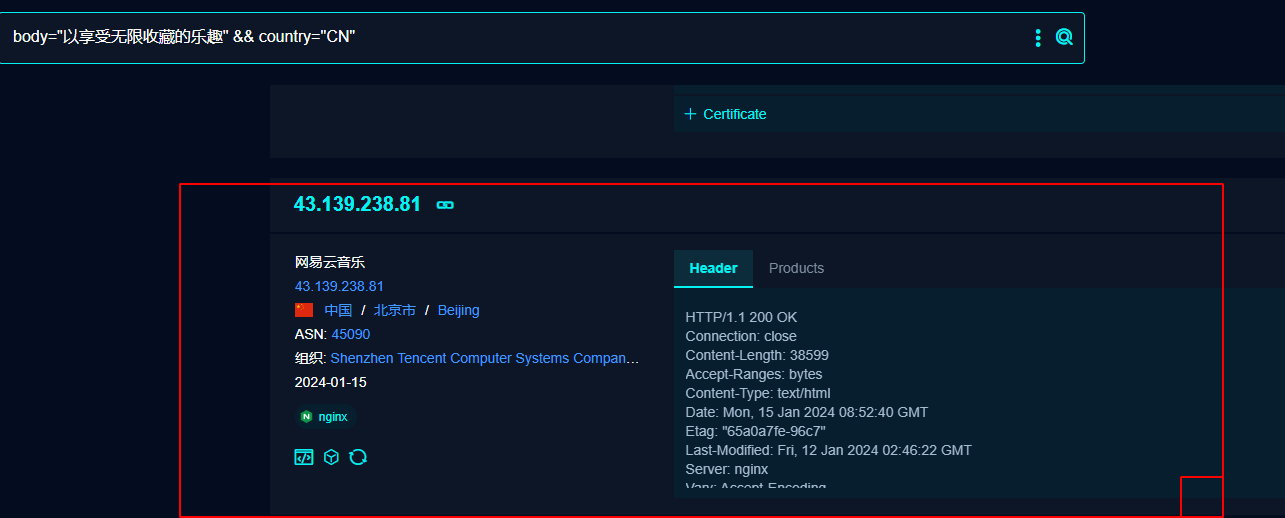Click the China flag icon

[x=304, y=310]
